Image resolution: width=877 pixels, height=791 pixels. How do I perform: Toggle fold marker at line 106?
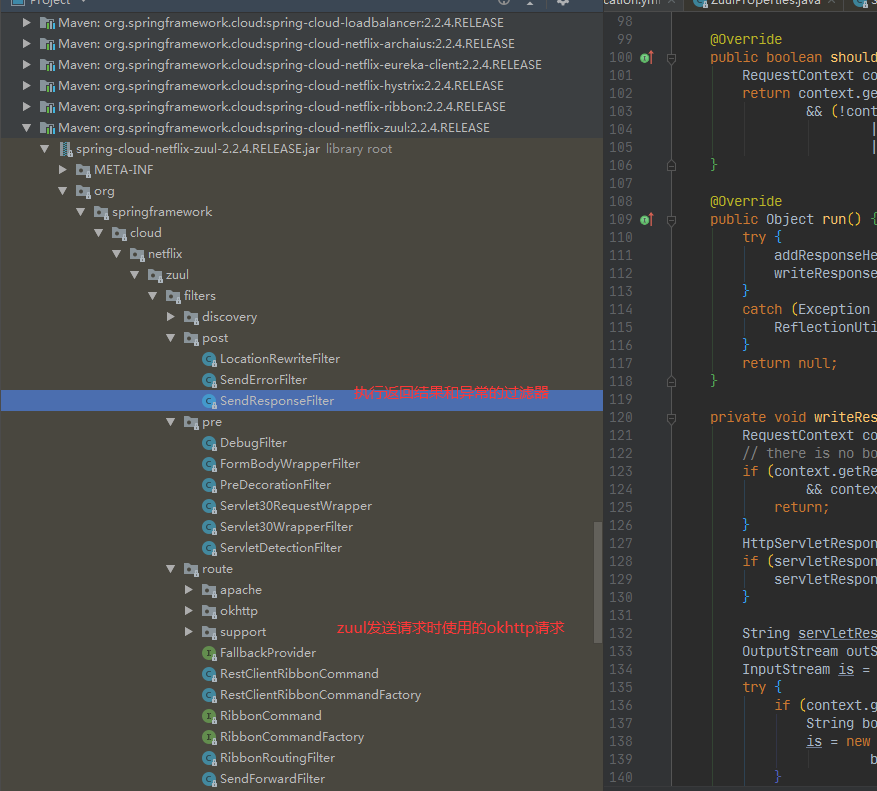(671, 166)
